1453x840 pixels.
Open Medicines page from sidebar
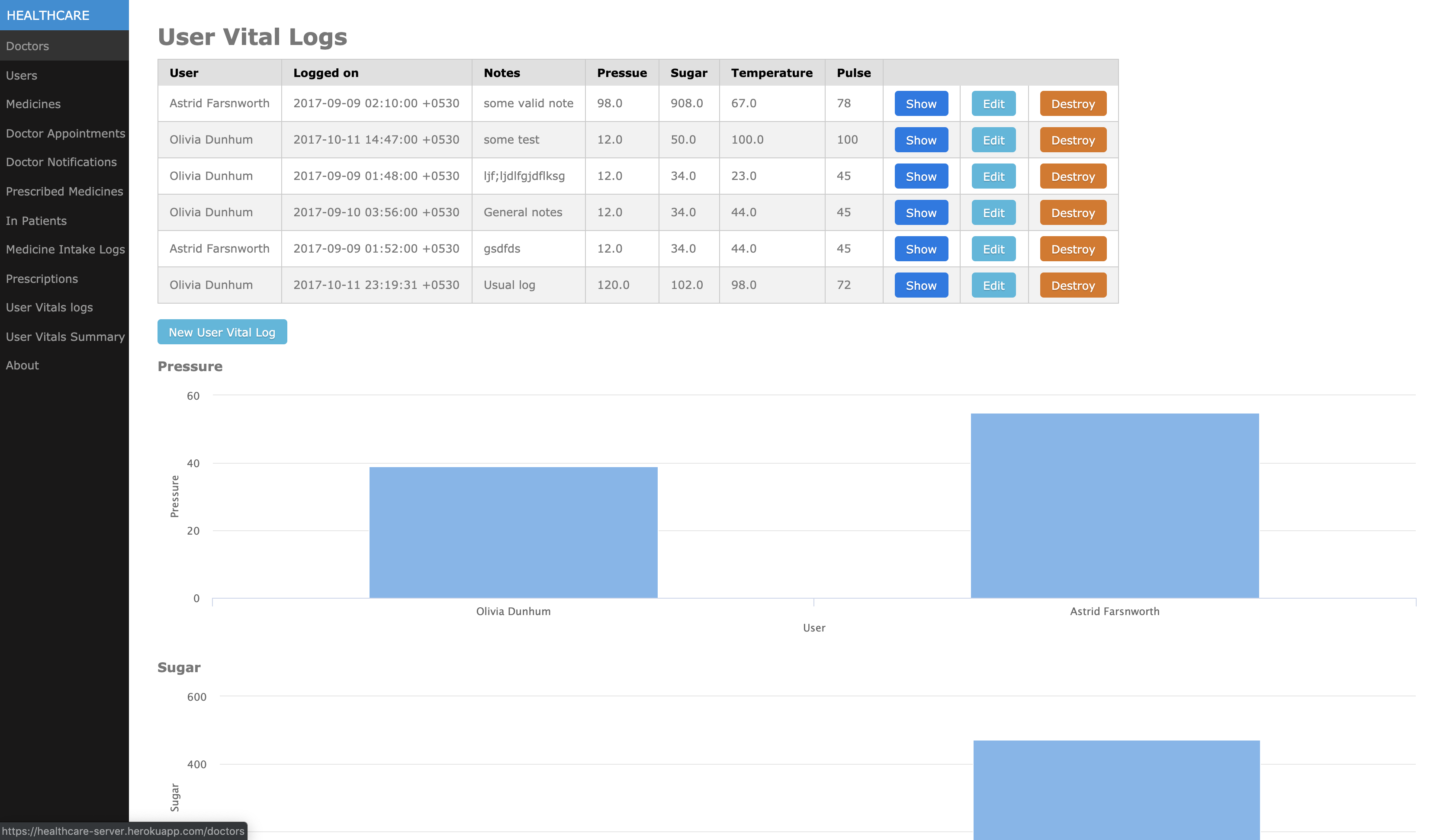click(33, 104)
